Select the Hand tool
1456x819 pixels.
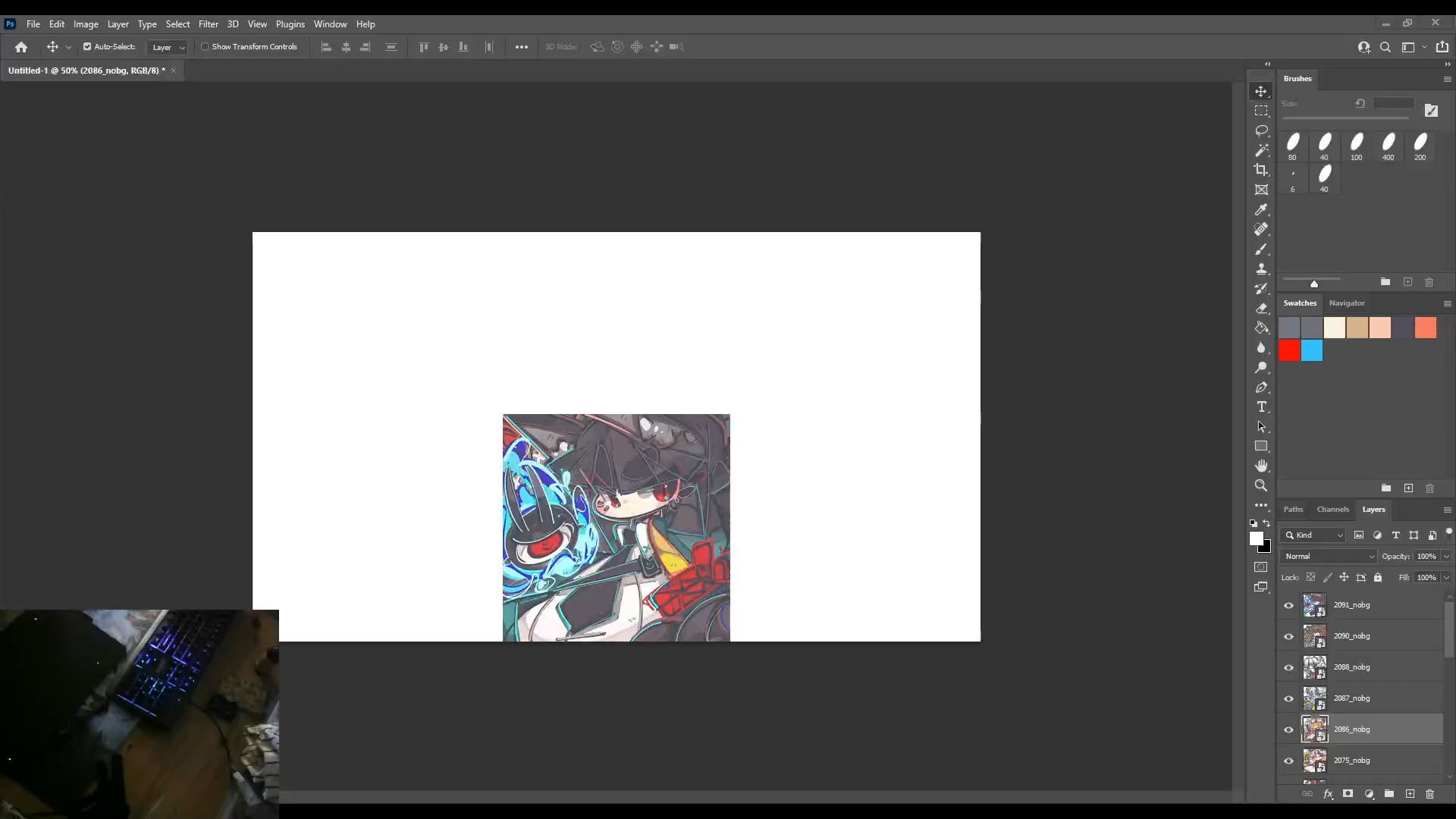(1261, 466)
